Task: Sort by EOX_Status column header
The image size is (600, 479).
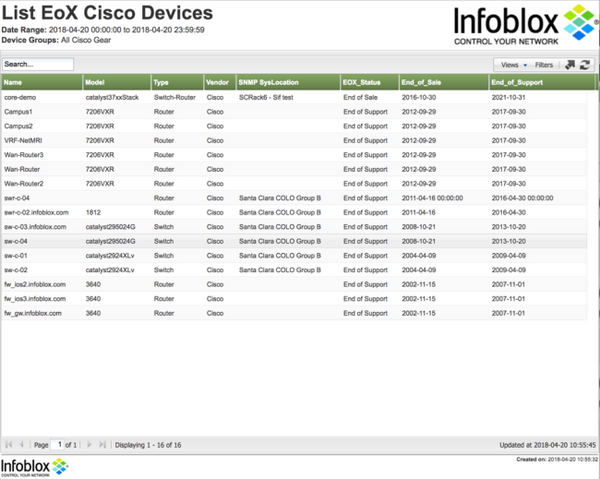Action: click(x=370, y=82)
